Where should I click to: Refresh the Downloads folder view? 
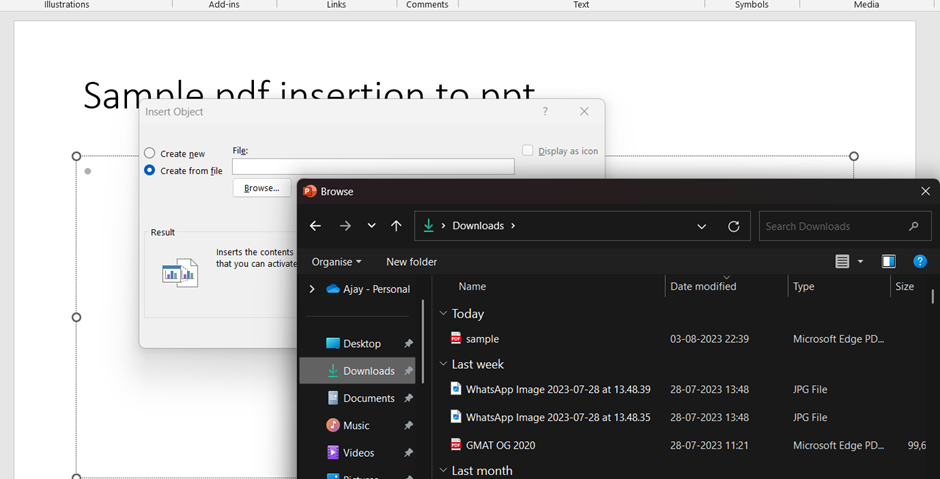[x=733, y=226]
